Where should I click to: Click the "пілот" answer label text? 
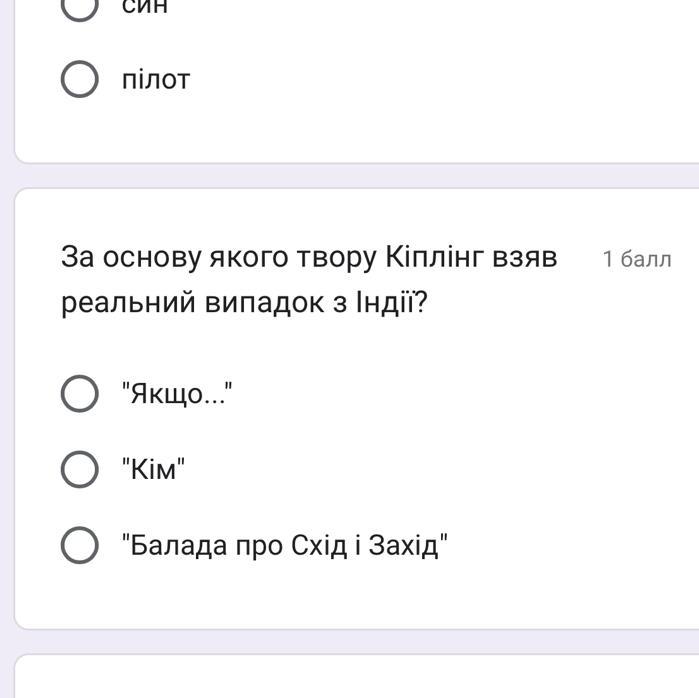click(156, 80)
